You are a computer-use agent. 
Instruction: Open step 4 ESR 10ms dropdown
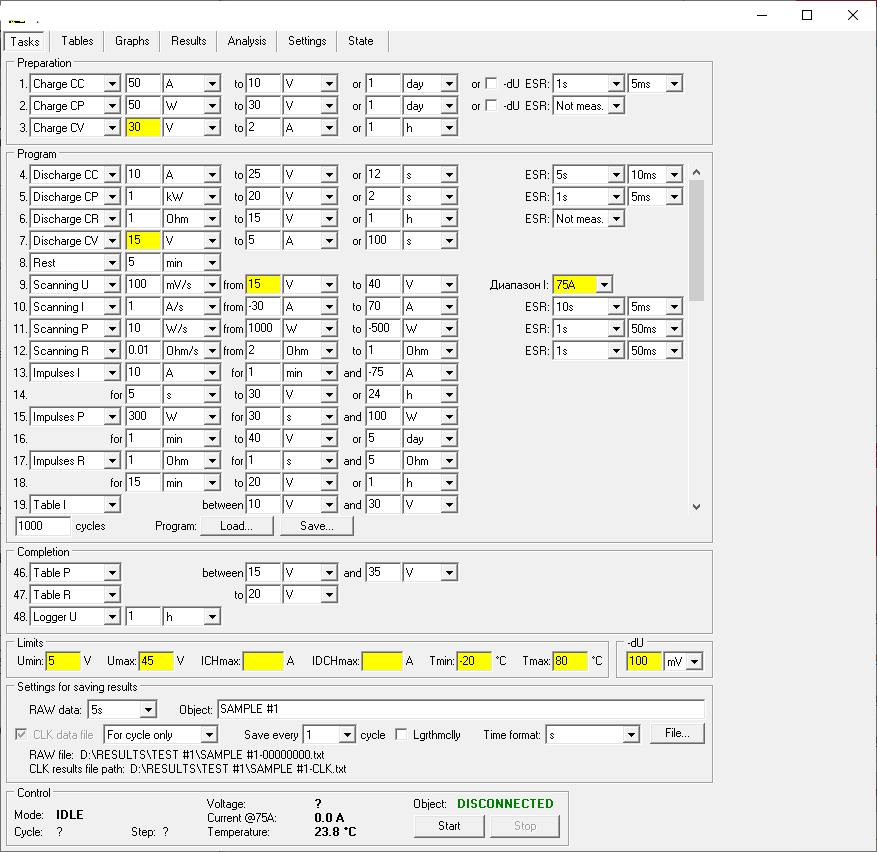tap(675, 175)
